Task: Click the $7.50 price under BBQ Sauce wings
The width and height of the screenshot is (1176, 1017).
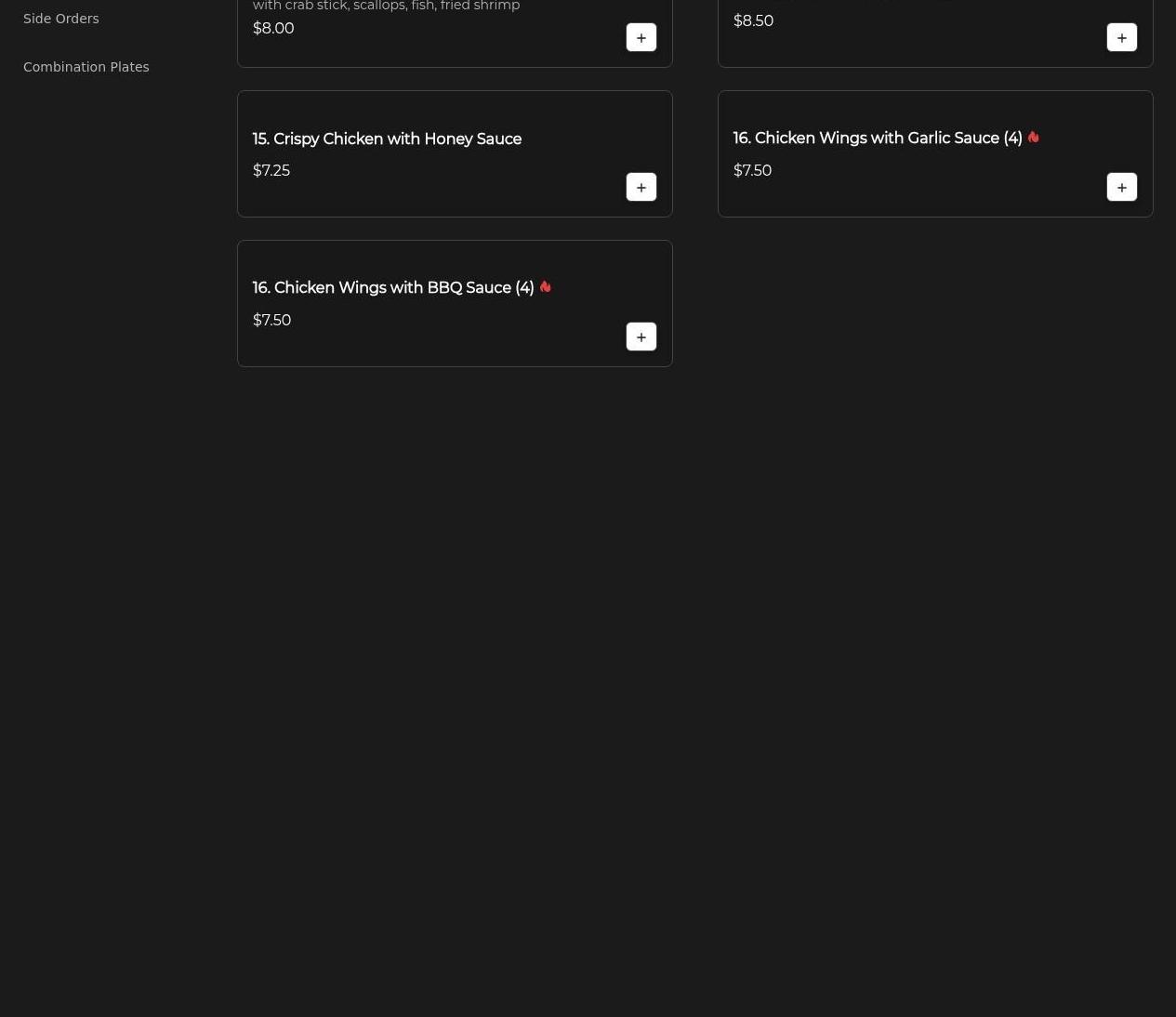Action: pos(271,320)
